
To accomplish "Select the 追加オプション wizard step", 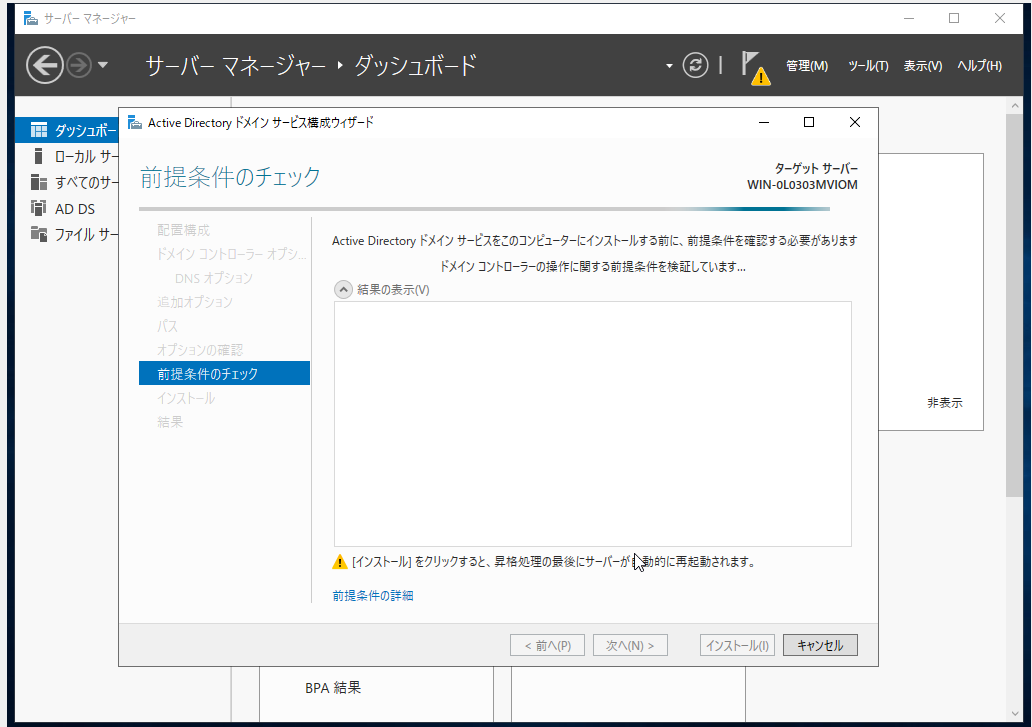I will (x=195, y=302).
